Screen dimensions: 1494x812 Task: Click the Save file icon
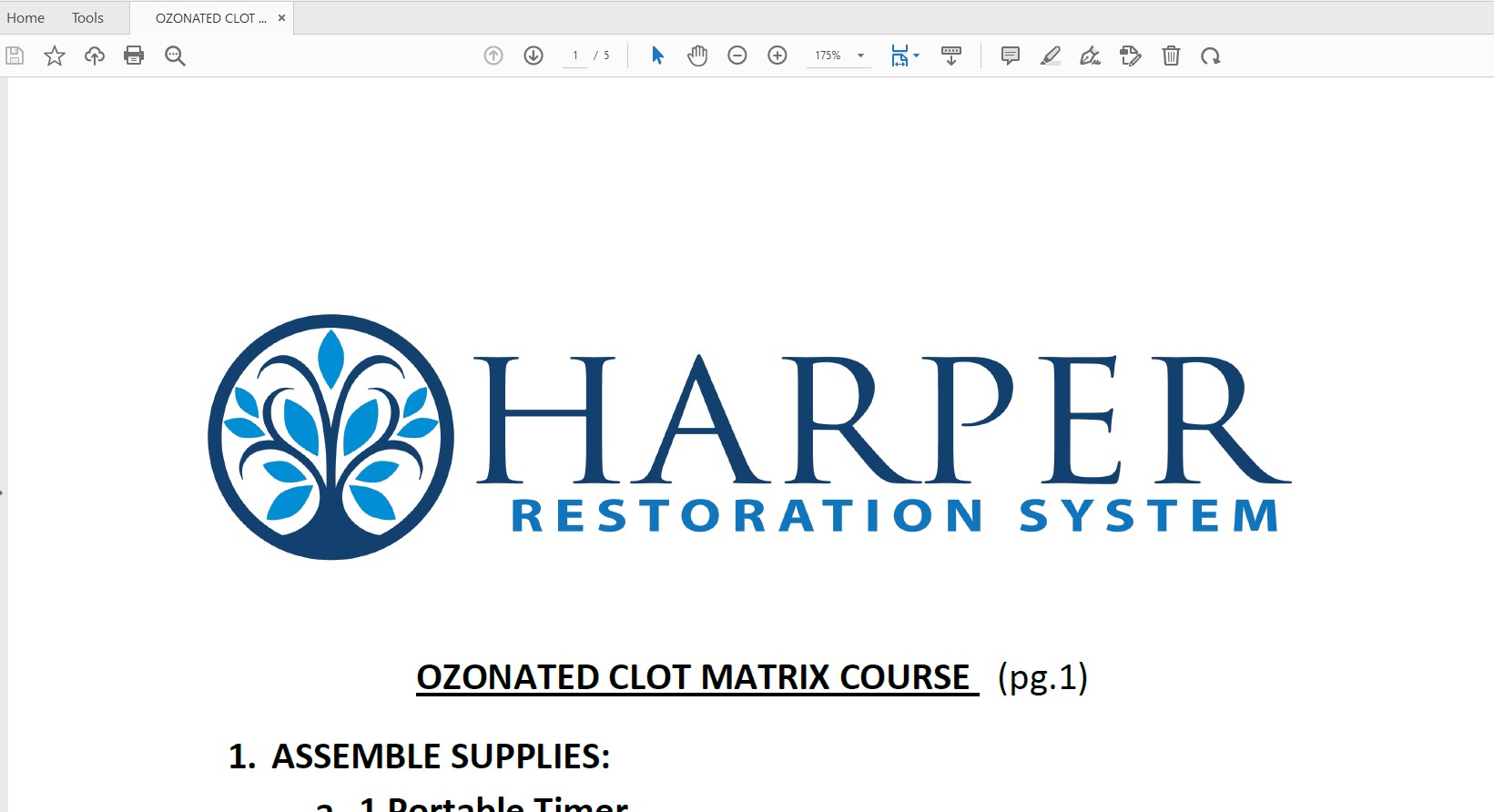(15, 56)
